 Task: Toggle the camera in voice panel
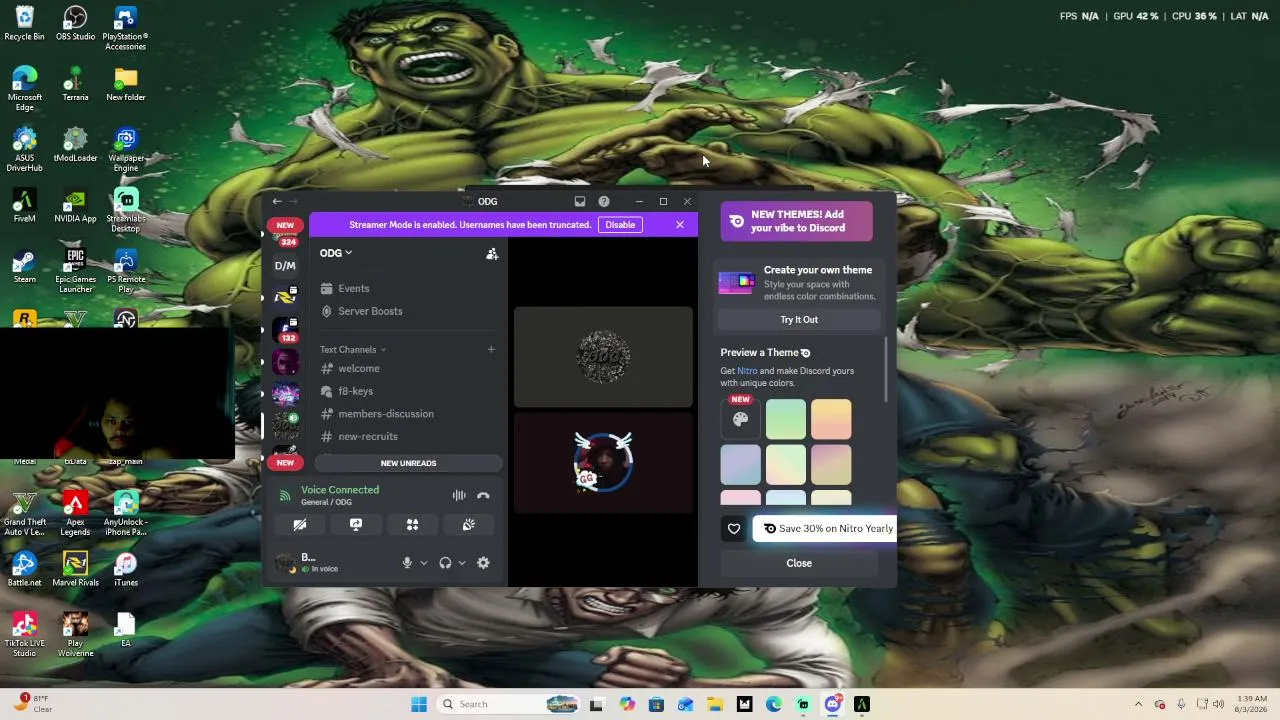coord(300,525)
